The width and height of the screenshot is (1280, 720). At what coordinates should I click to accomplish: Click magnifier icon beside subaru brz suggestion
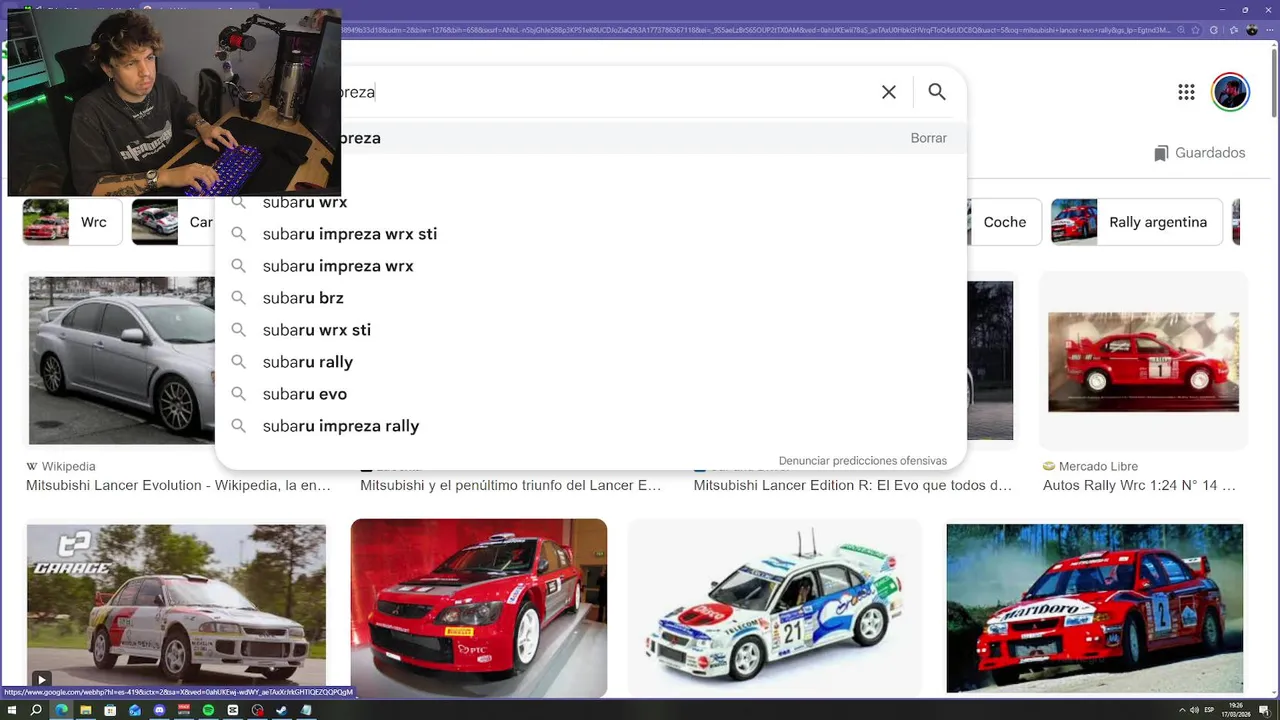(239, 298)
